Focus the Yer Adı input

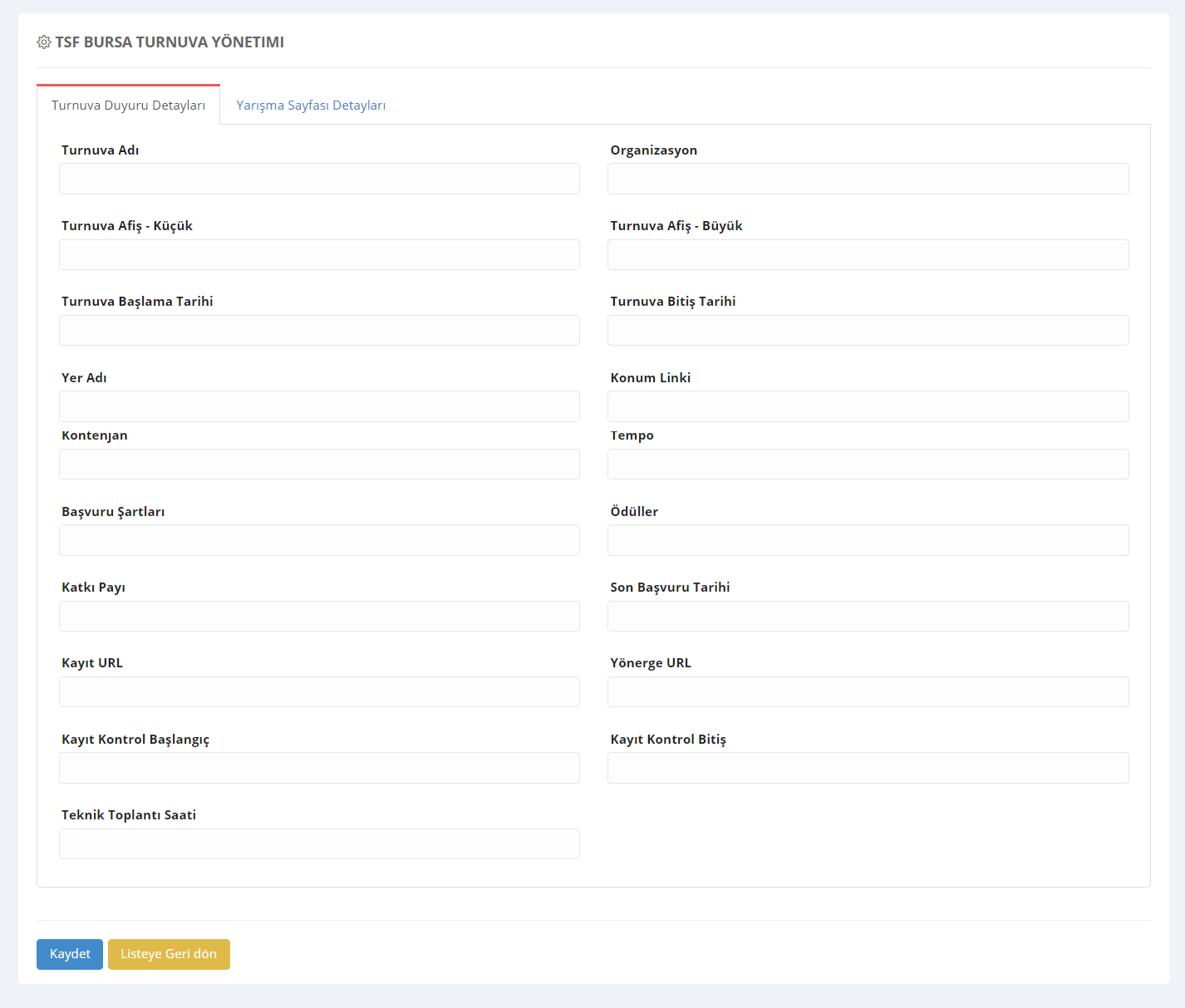319,406
